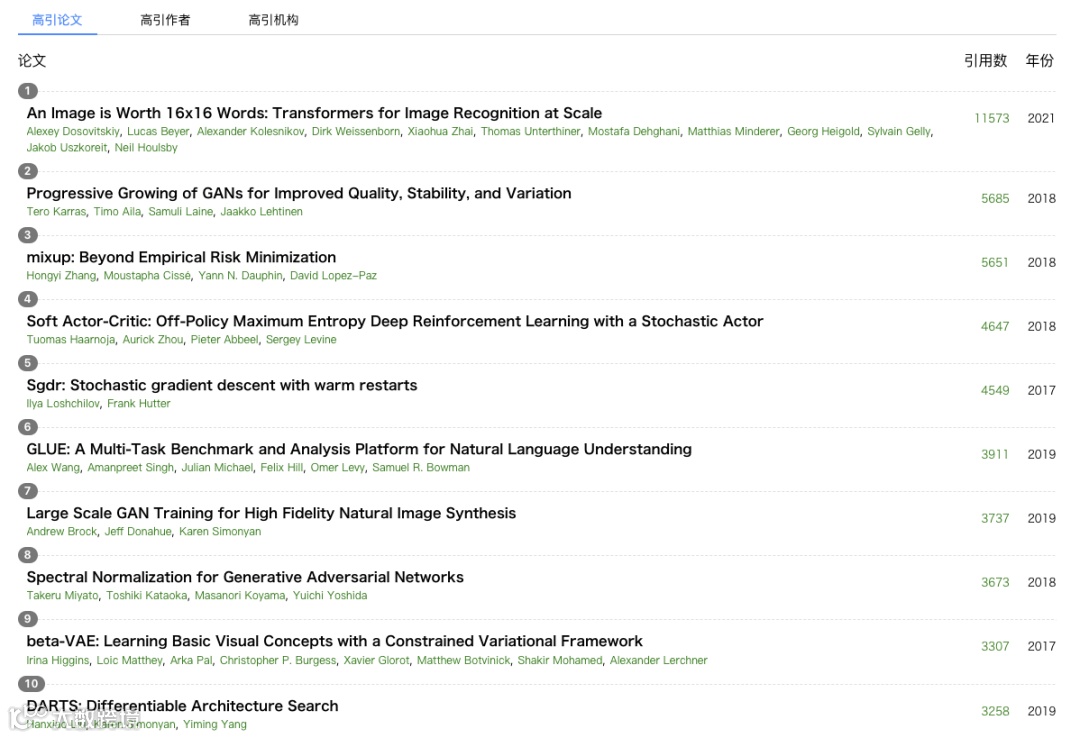Screen dimensions: 1080x738
Task: Open the Transformers for Image Recognition paper
Action: 314,113
